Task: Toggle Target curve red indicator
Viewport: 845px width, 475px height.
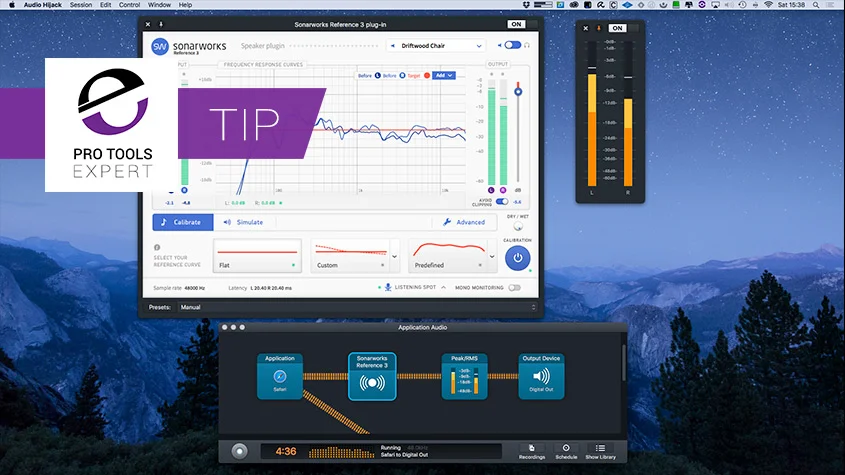Action: pyautogui.click(x=427, y=75)
